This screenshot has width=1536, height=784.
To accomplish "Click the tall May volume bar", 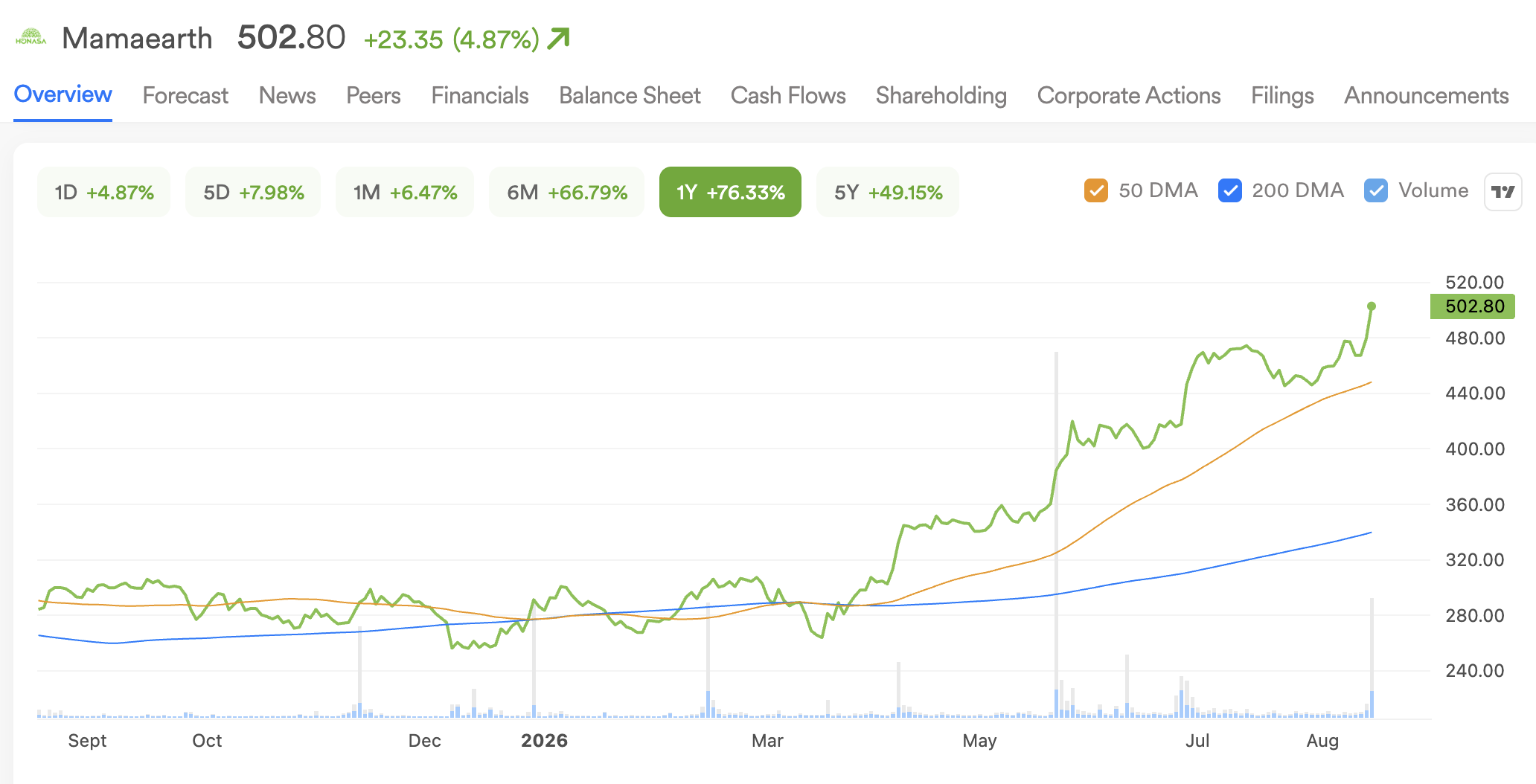I will pos(1056,534).
